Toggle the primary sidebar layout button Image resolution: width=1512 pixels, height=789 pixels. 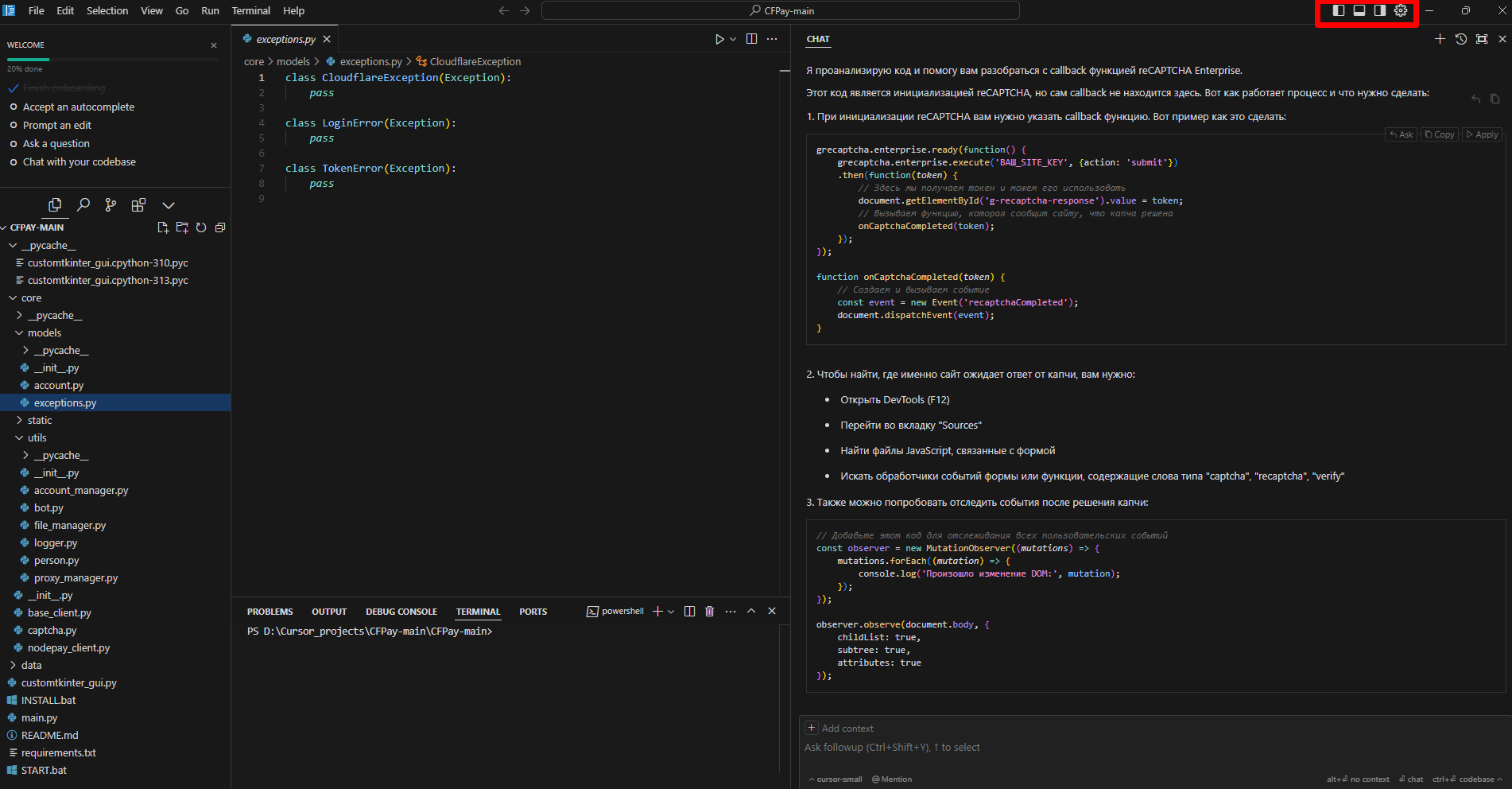click(x=1339, y=10)
